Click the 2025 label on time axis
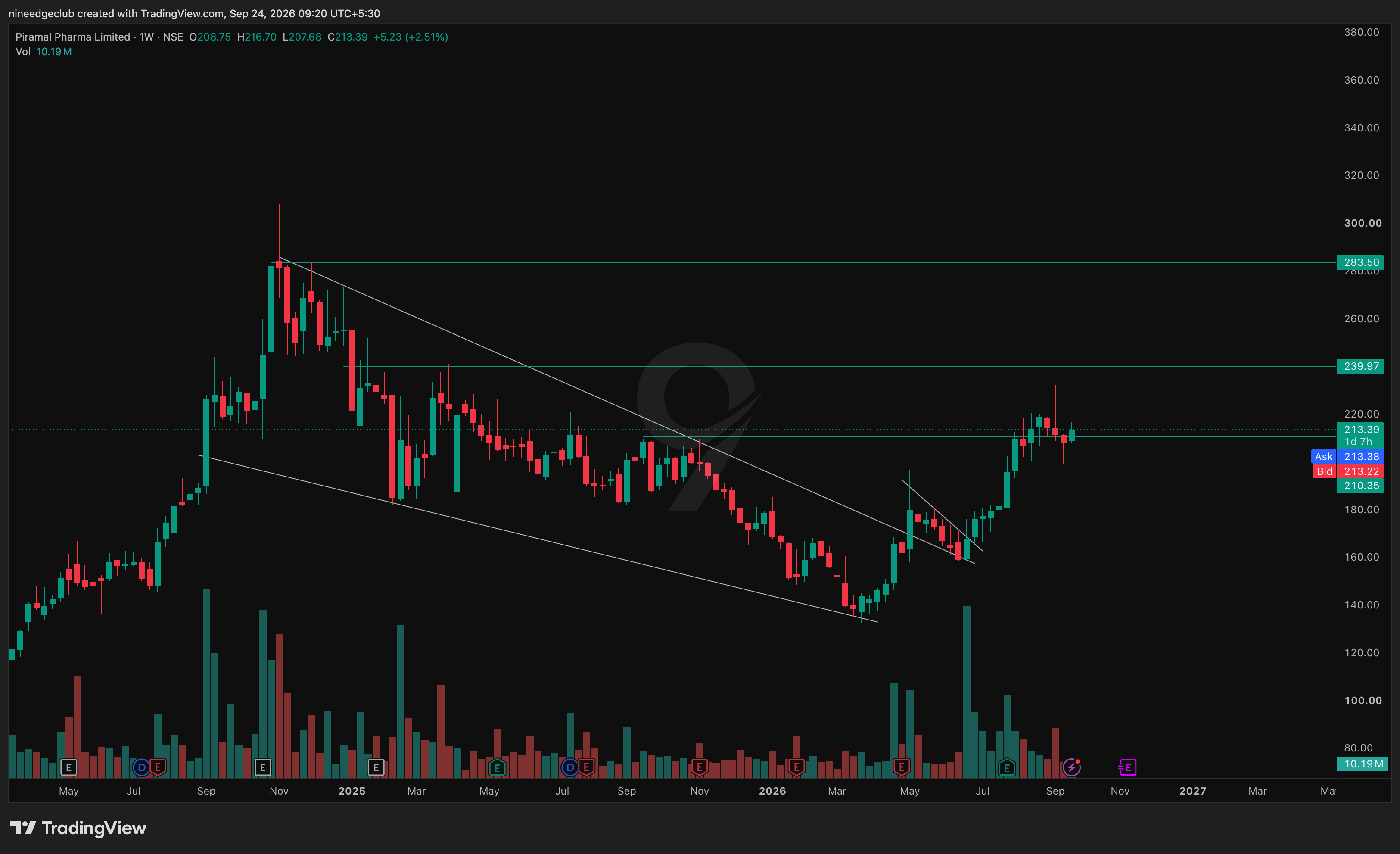The height and width of the screenshot is (854, 1400). (352, 791)
